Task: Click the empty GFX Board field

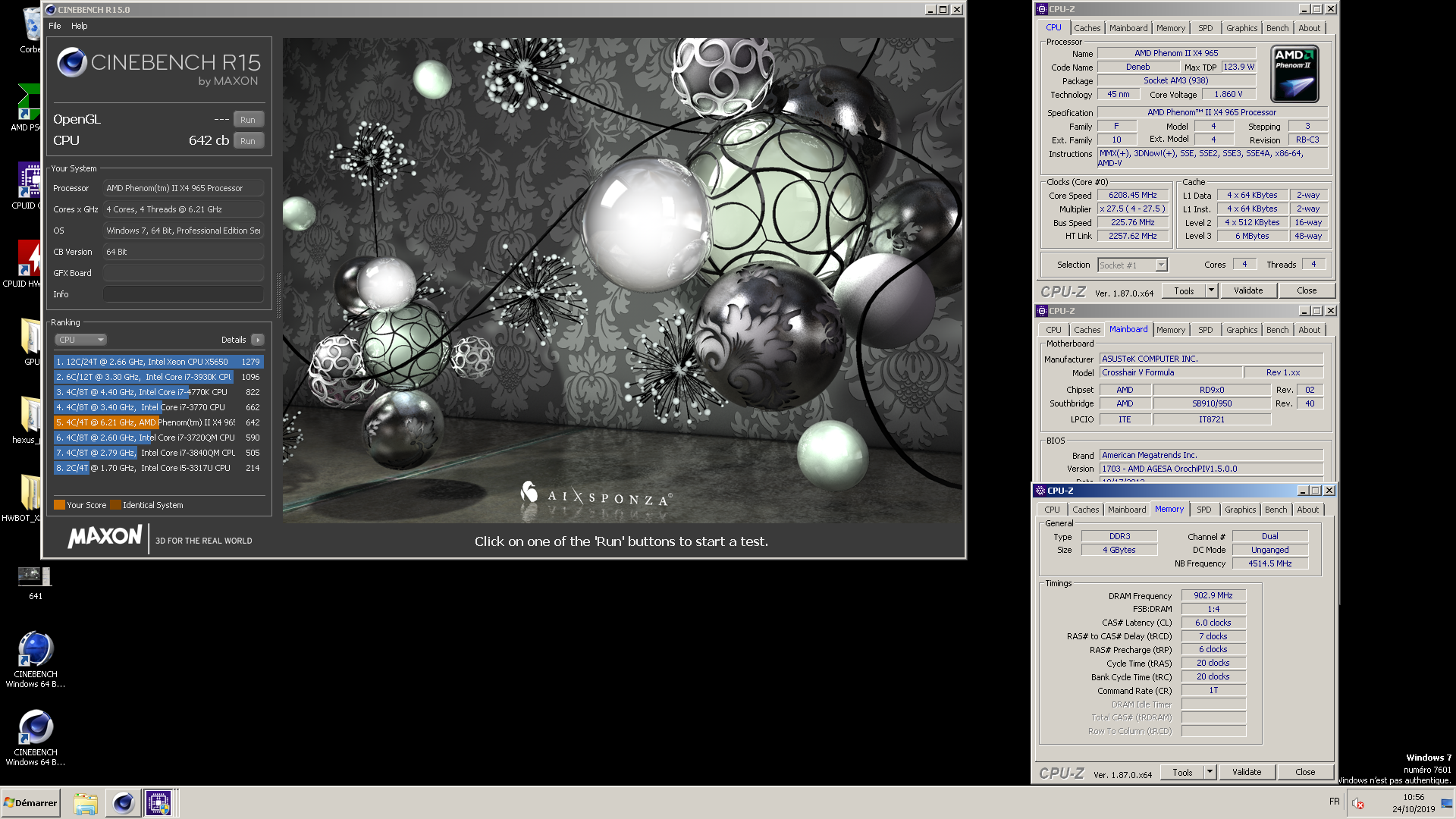Action: [x=184, y=273]
